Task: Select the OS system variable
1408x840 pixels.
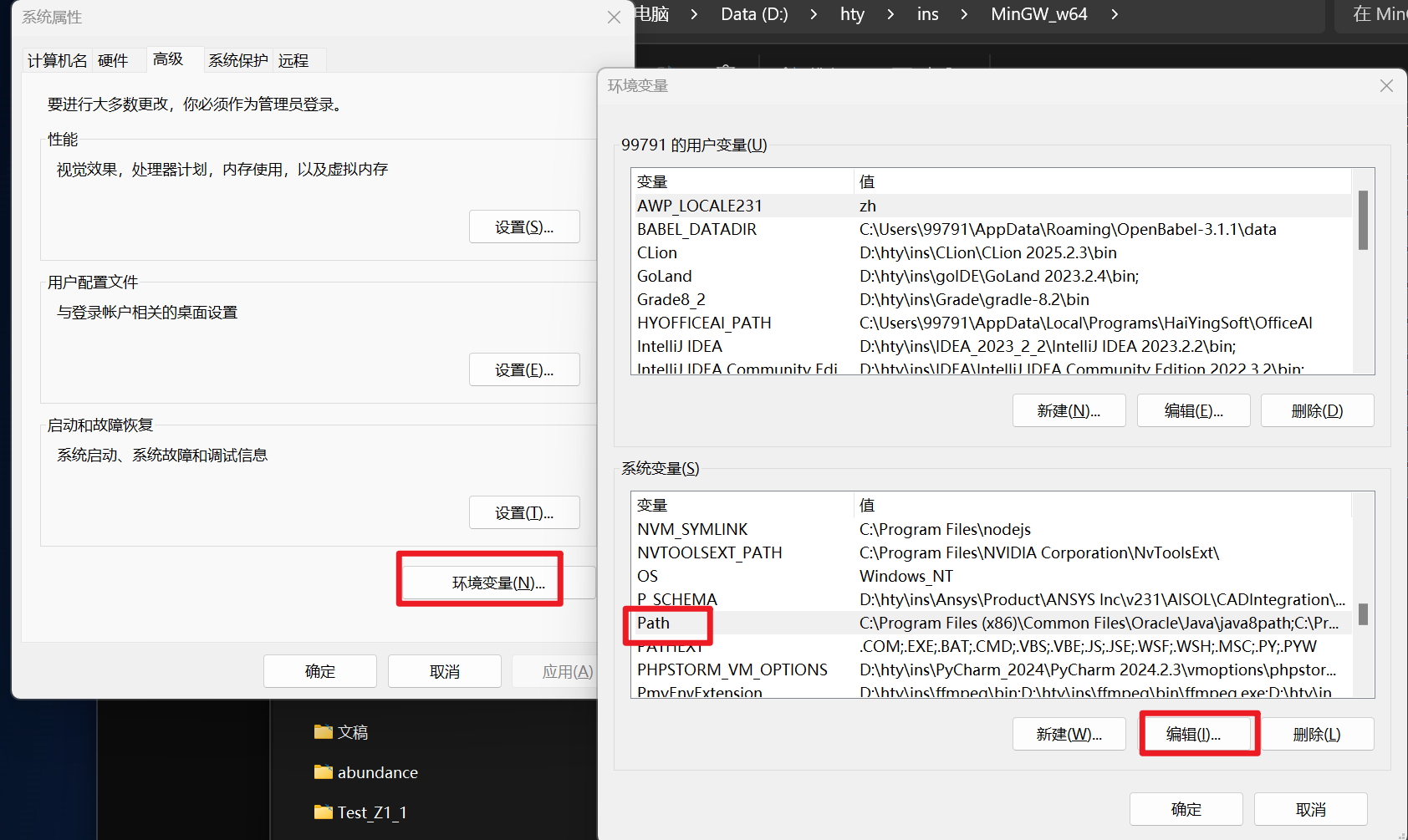Action: (x=991, y=576)
